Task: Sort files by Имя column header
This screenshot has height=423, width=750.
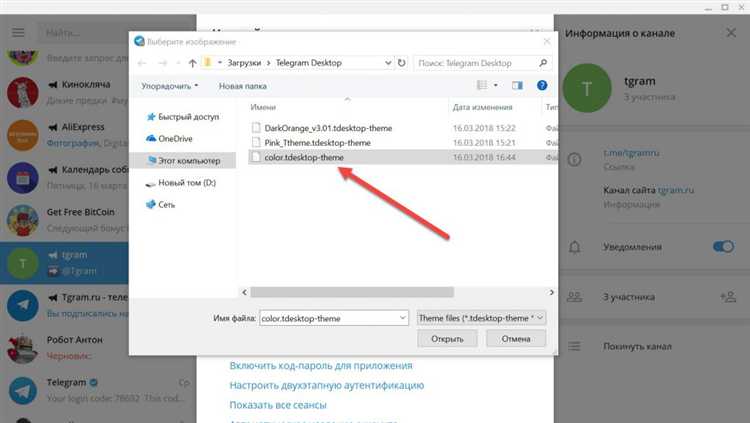Action: [x=263, y=107]
